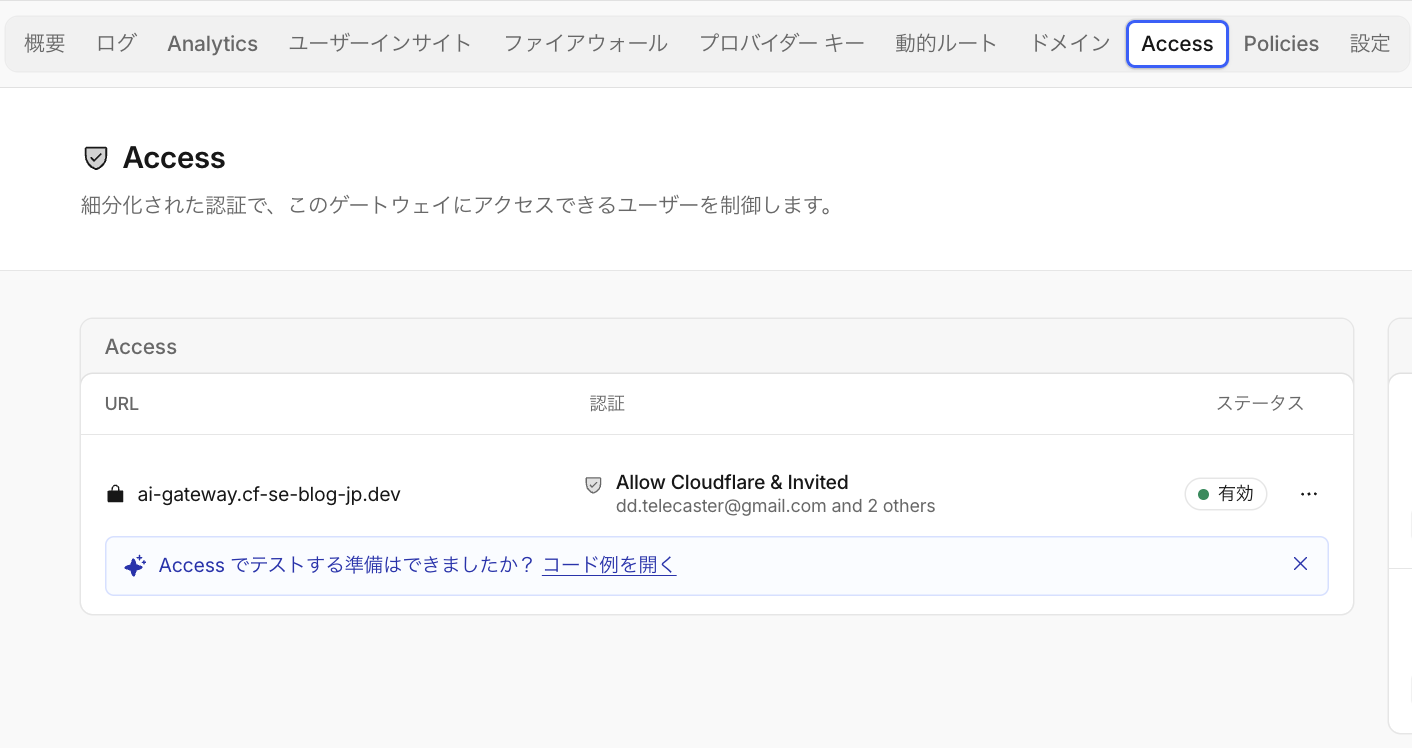Click the ai-gateway.cf-se-blog-jp.dev URL
Viewport: 1412px width, 748px height.
269,494
